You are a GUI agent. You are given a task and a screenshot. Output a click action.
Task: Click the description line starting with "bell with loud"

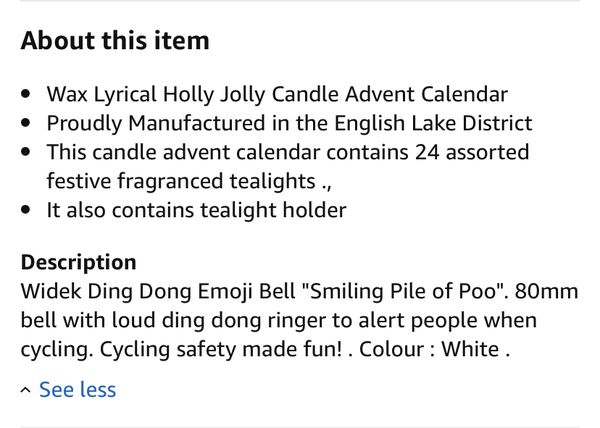[x=278, y=321]
